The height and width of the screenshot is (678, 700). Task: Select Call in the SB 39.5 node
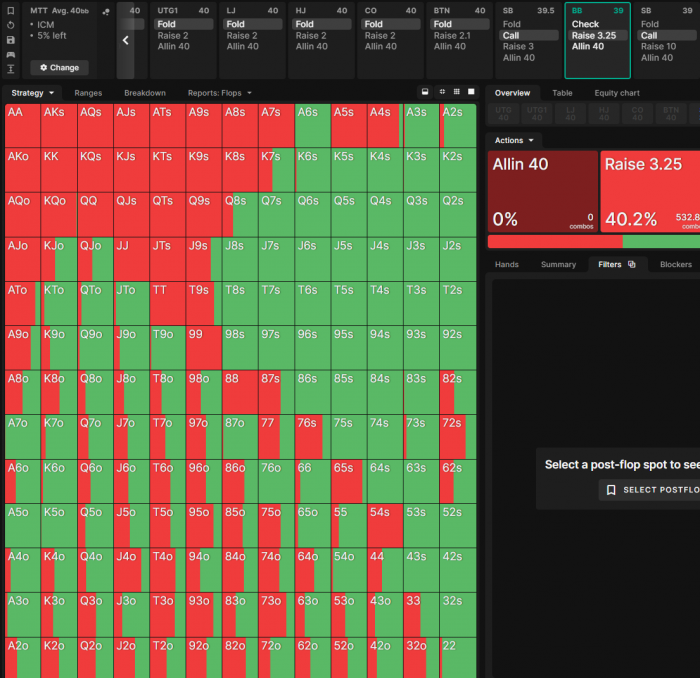click(528, 35)
